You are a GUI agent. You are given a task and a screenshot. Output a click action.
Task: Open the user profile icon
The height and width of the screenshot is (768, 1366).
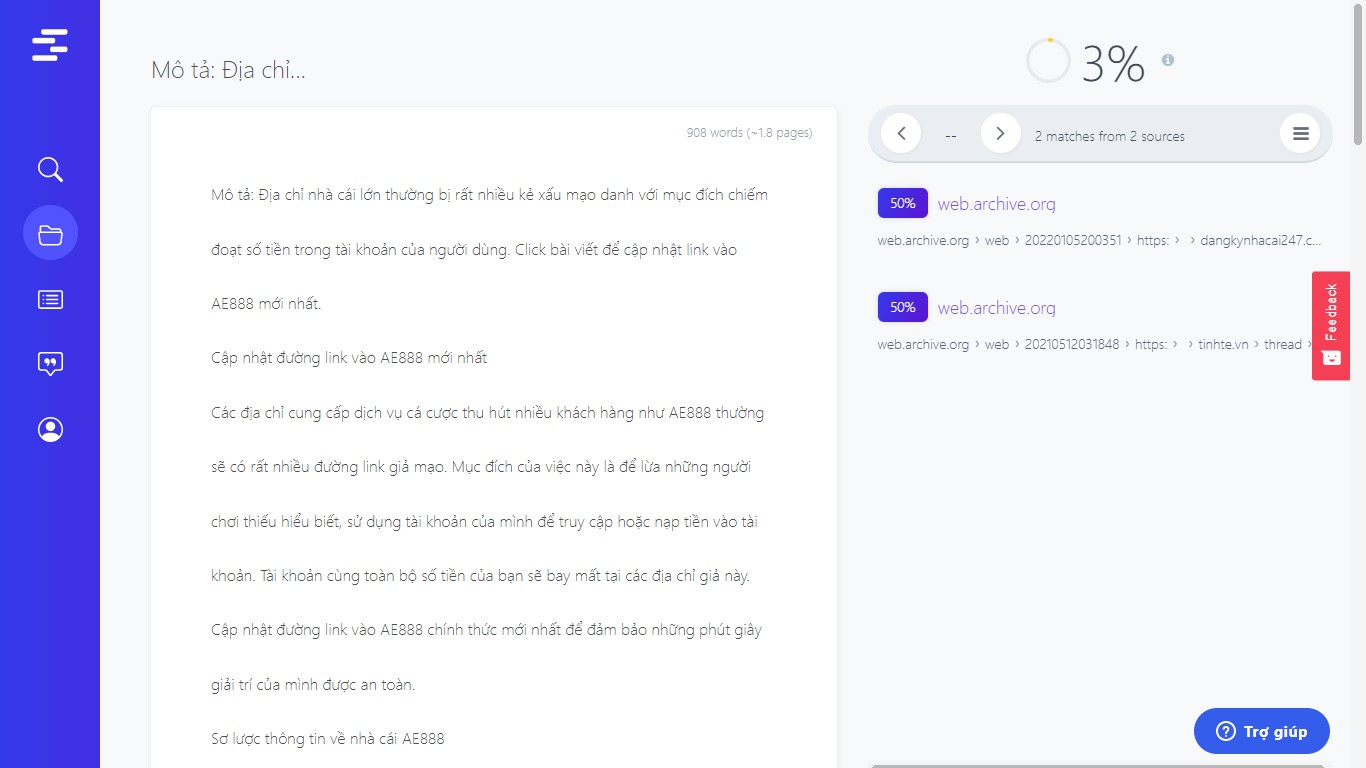[x=50, y=429]
